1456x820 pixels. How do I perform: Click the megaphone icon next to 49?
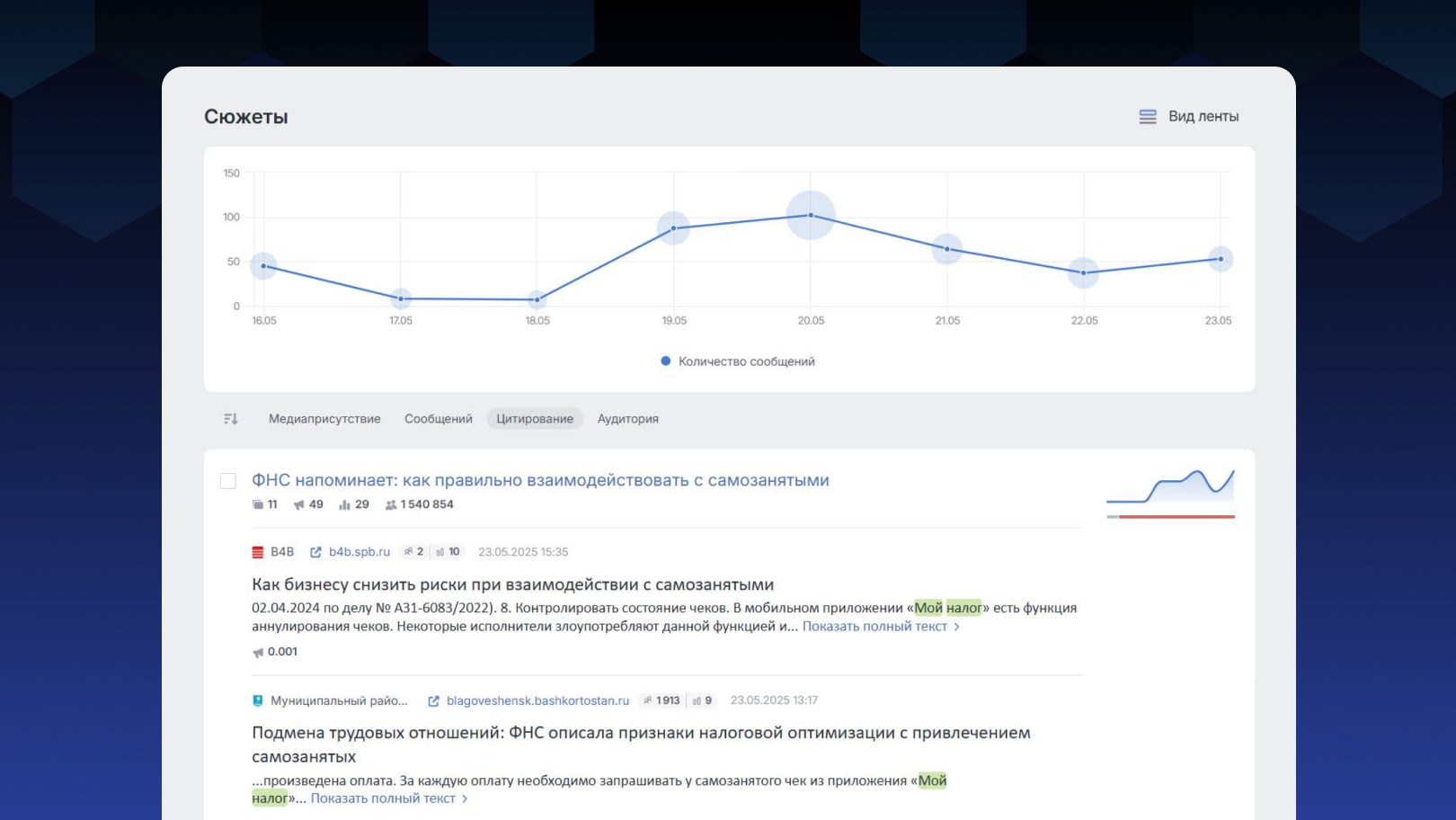298,505
